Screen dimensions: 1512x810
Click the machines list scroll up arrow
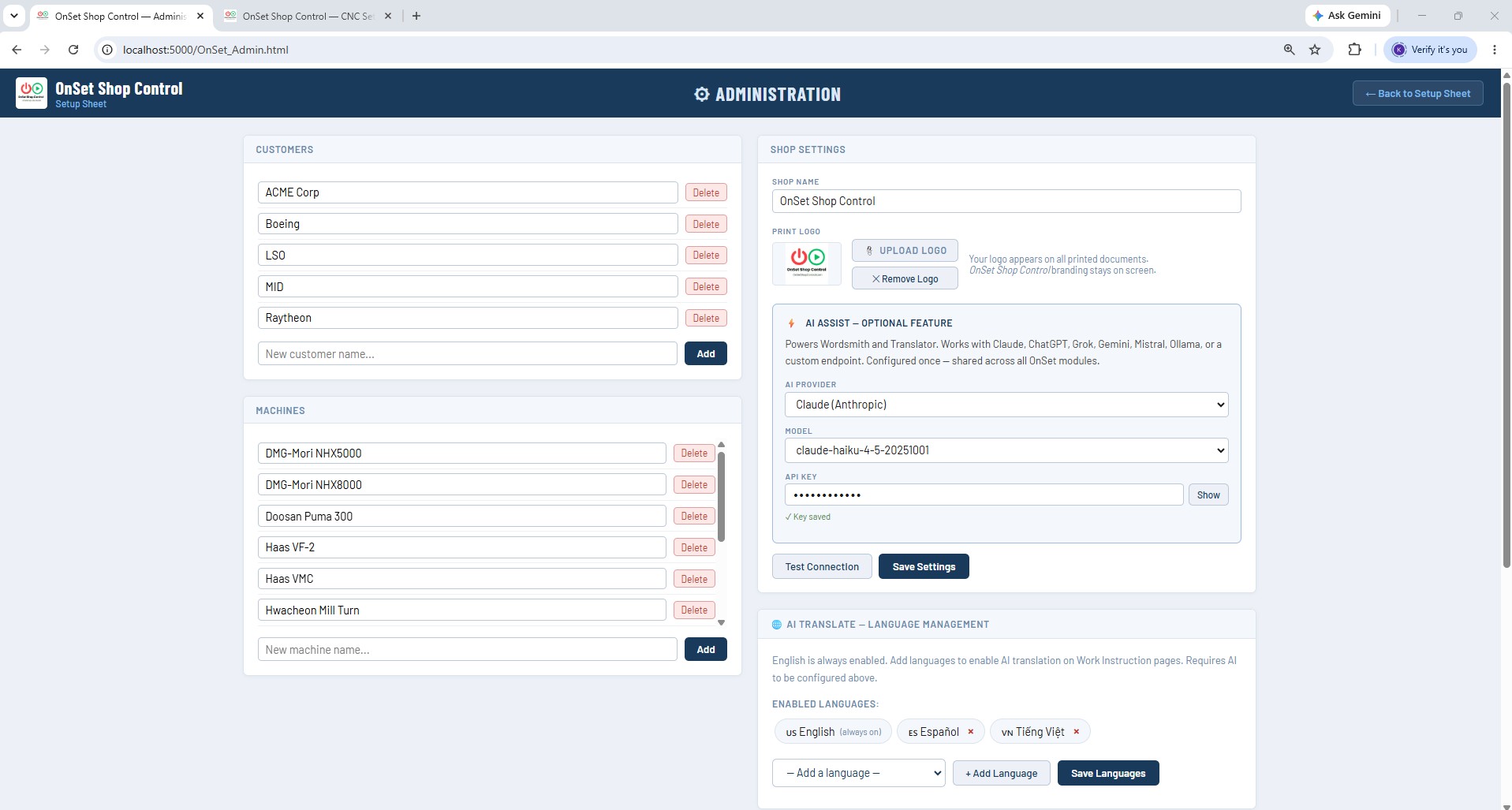pyautogui.click(x=721, y=445)
